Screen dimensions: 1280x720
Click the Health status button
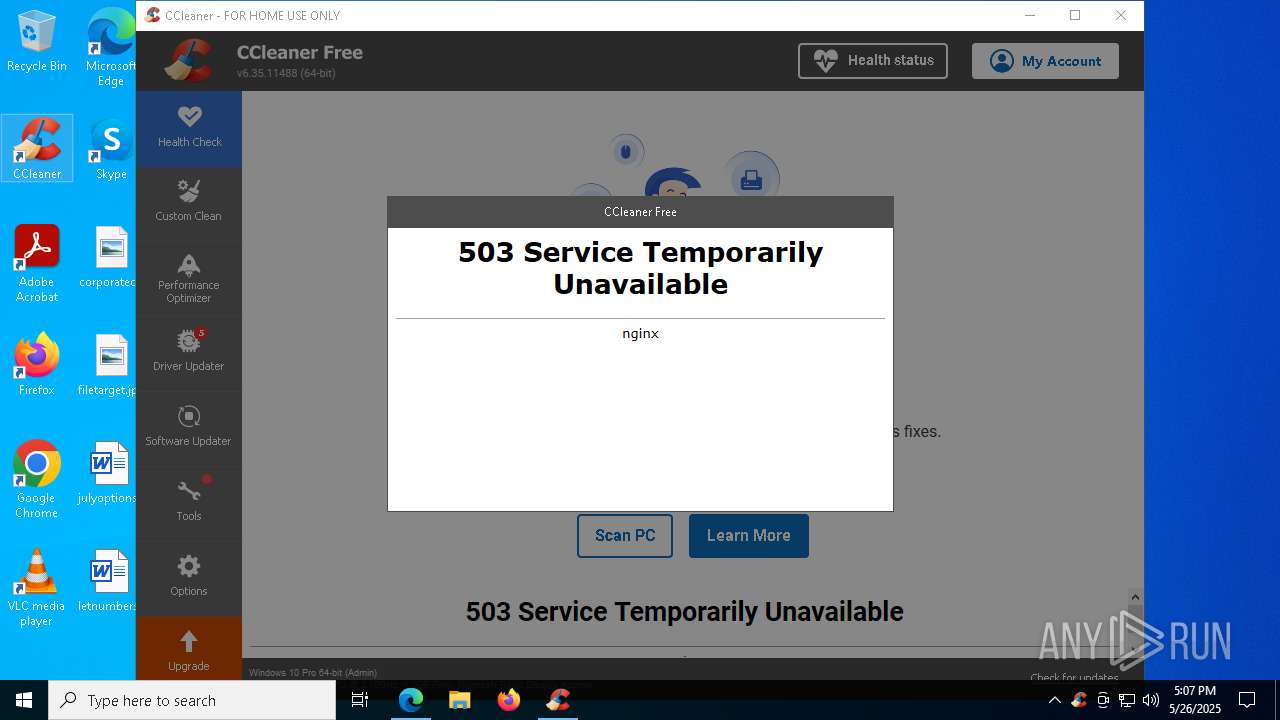point(873,61)
